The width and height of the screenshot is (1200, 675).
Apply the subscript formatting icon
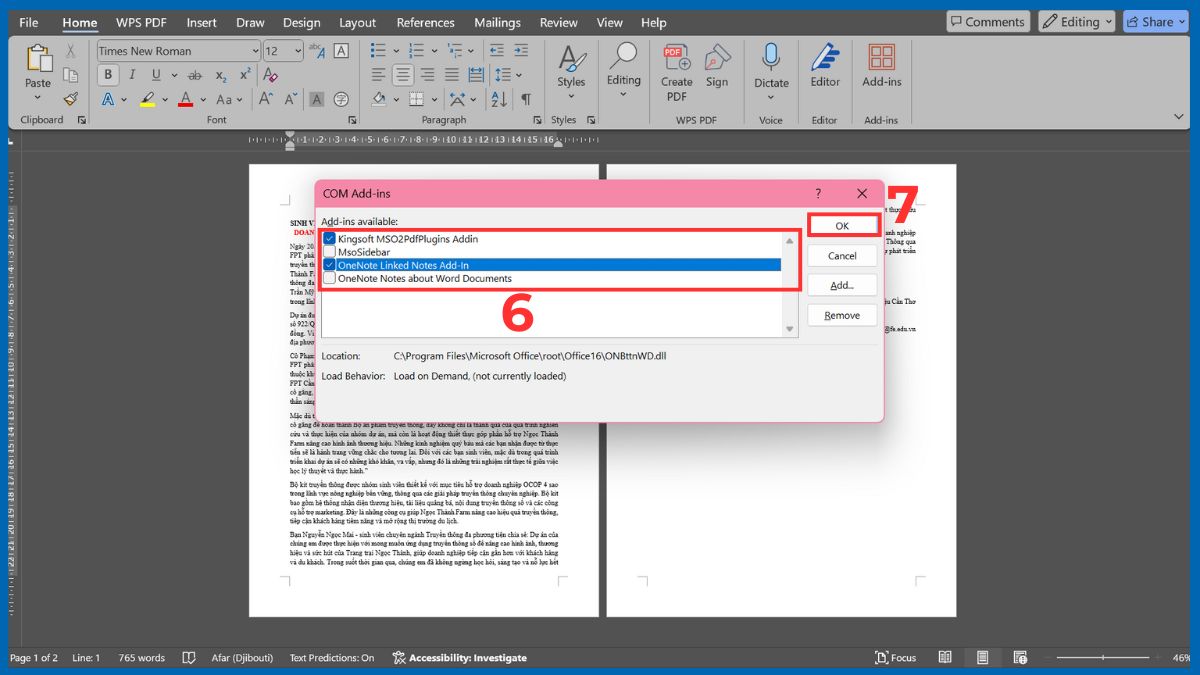pyautogui.click(x=221, y=74)
